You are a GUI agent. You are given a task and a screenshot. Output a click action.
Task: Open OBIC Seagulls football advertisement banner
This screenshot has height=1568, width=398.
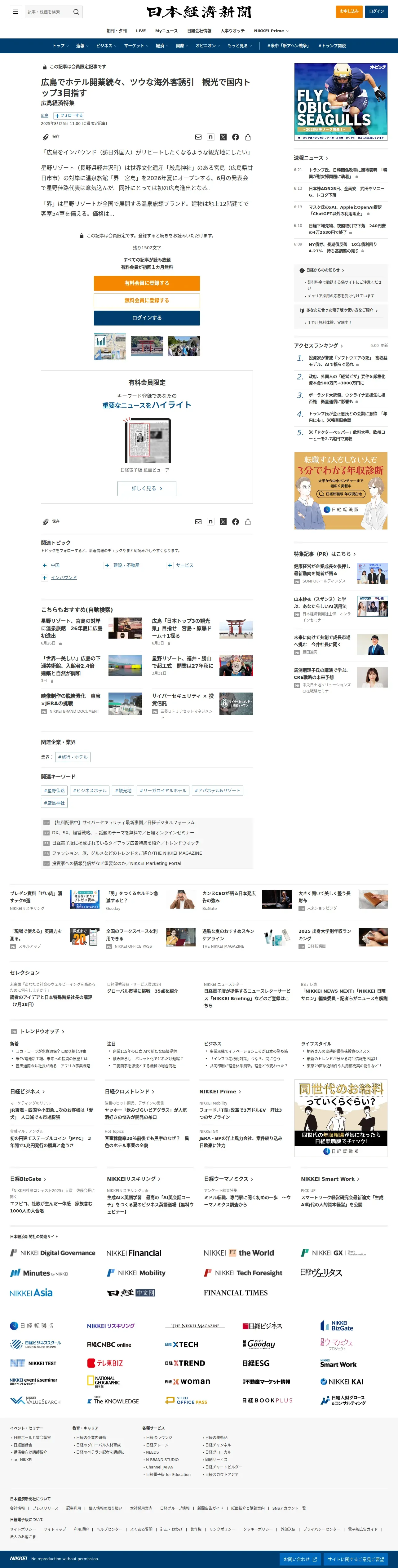click(x=341, y=102)
